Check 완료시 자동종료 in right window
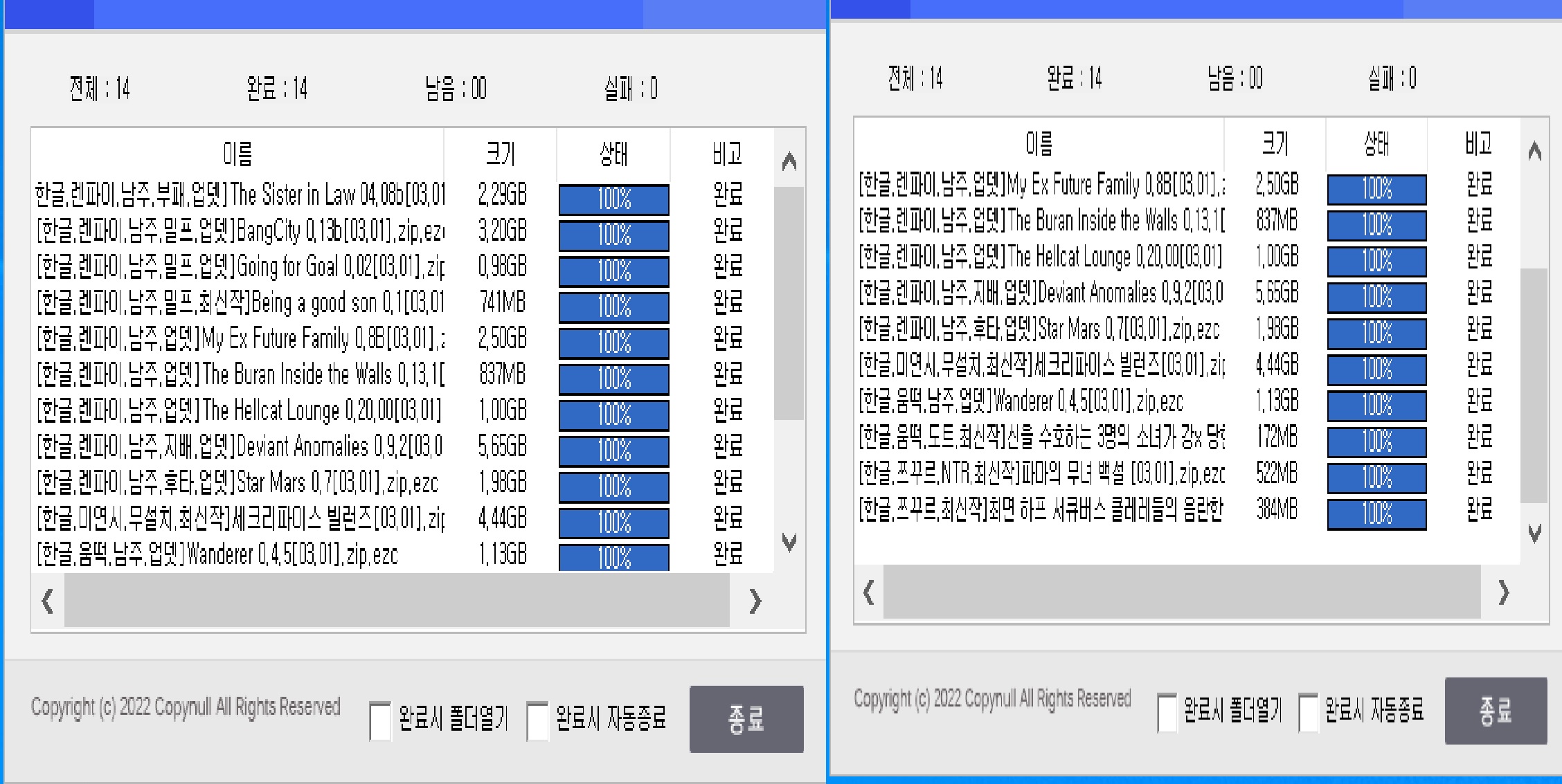The height and width of the screenshot is (784, 1562). (1308, 712)
